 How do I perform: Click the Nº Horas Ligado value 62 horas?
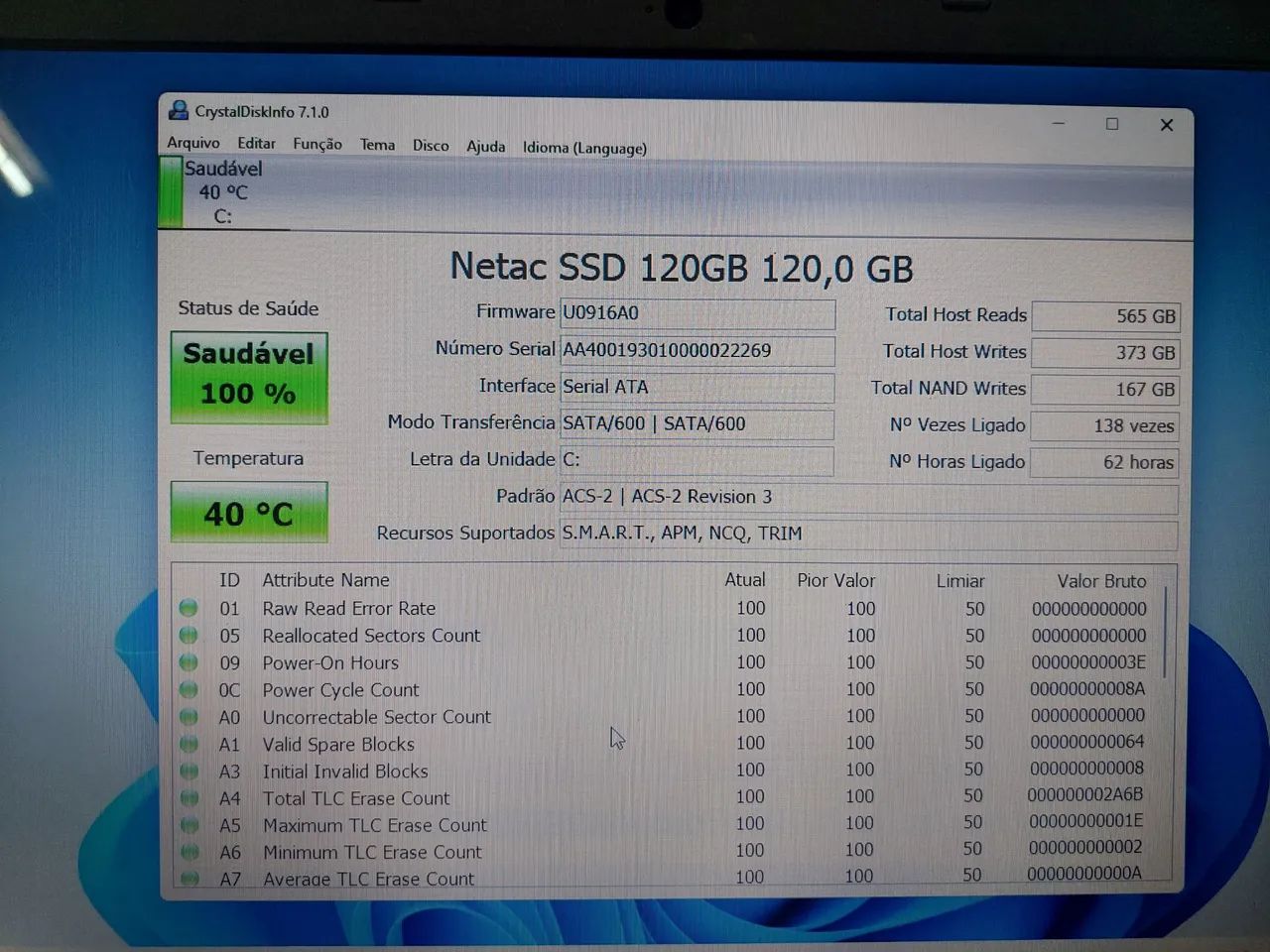(1105, 463)
